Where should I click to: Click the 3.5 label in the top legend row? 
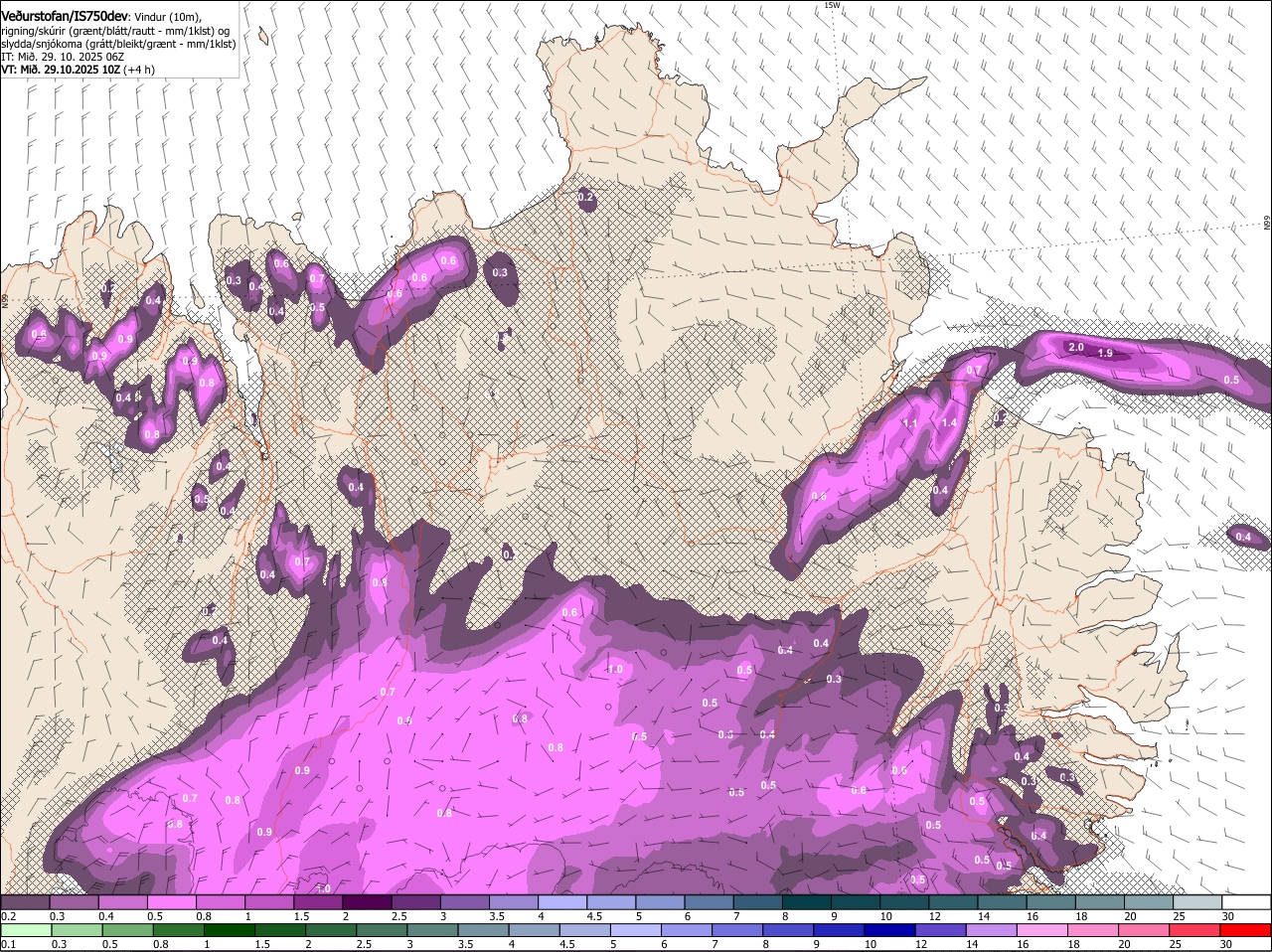coord(498,916)
